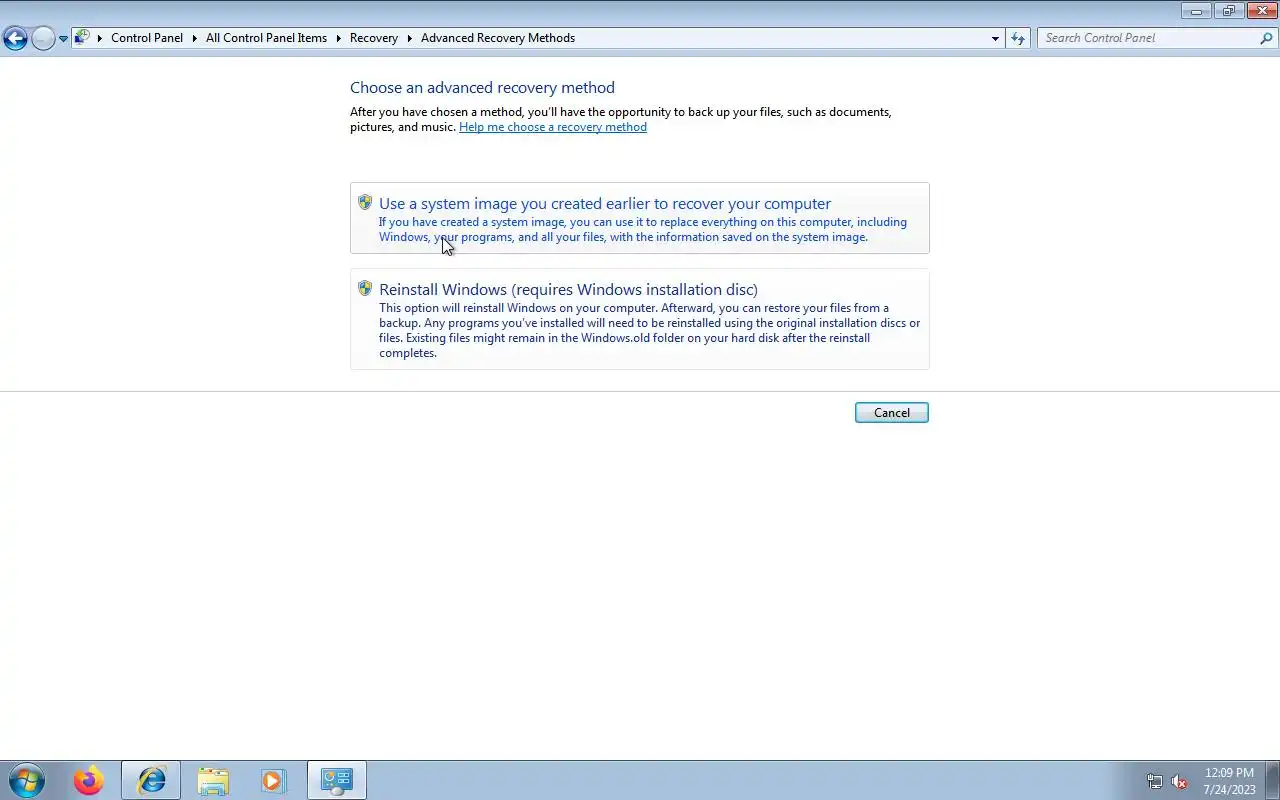Restore down the Control Panel window
This screenshot has width=1280, height=800.
click(x=1228, y=11)
